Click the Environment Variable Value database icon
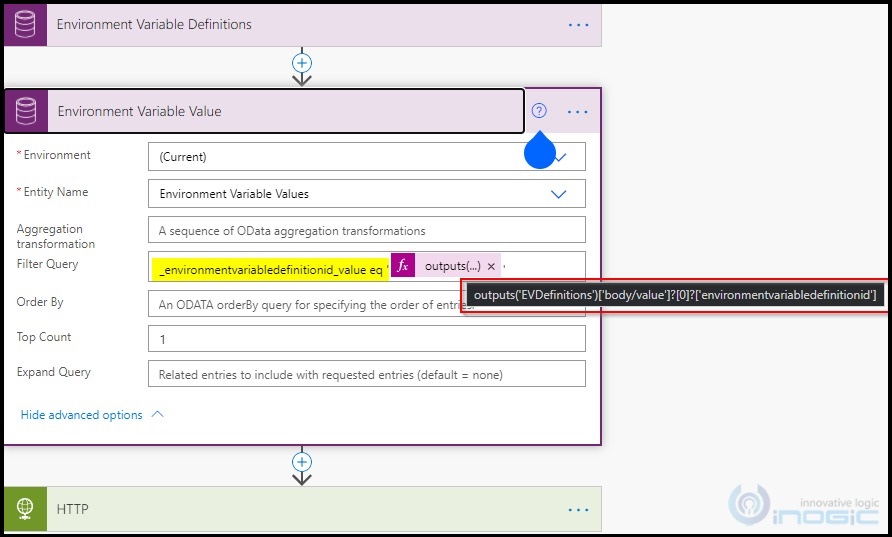The width and height of the screenshot is (892, 537). (x=27, y=111)
